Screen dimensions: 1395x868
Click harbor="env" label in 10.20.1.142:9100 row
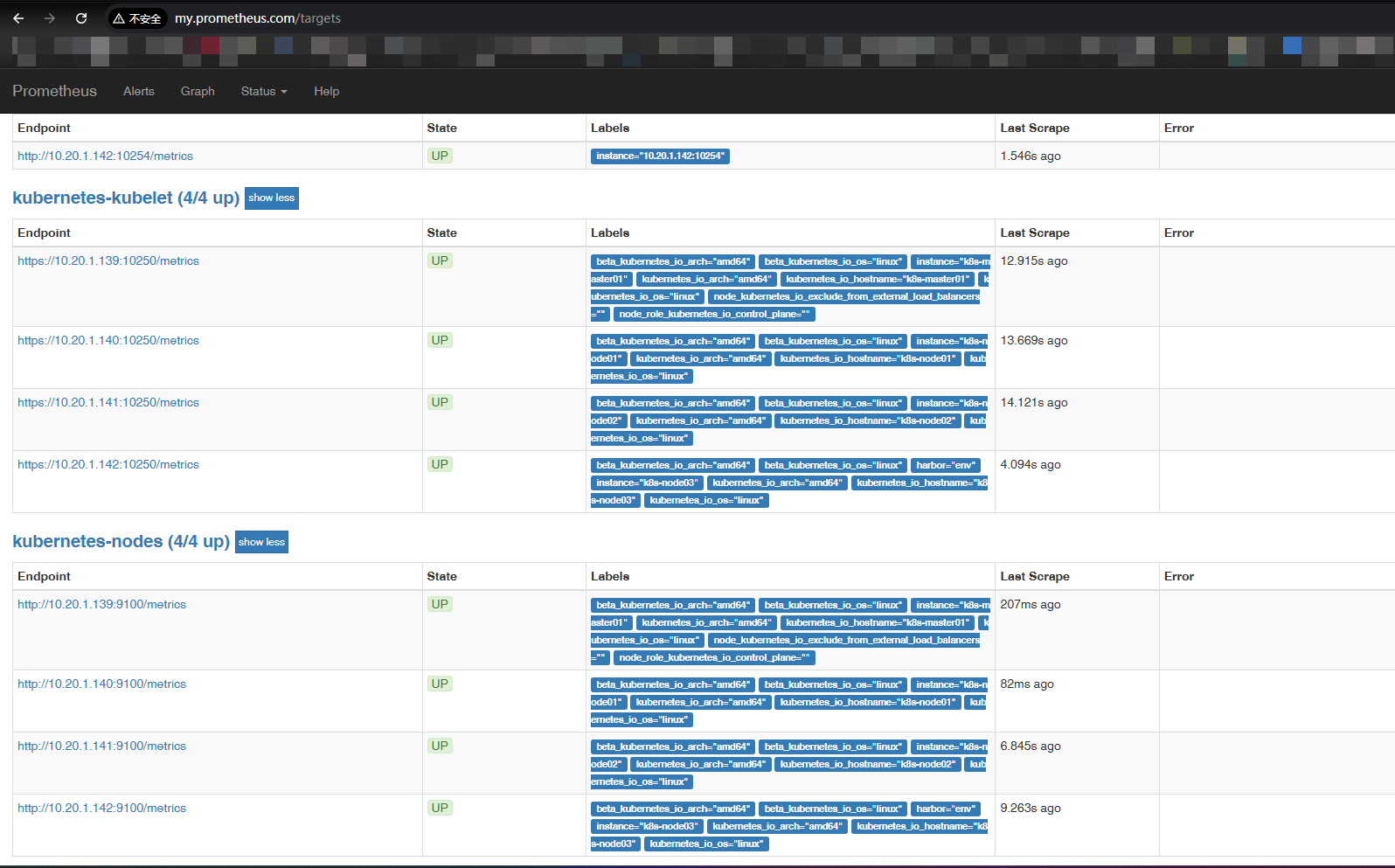[x=946, y=809]
